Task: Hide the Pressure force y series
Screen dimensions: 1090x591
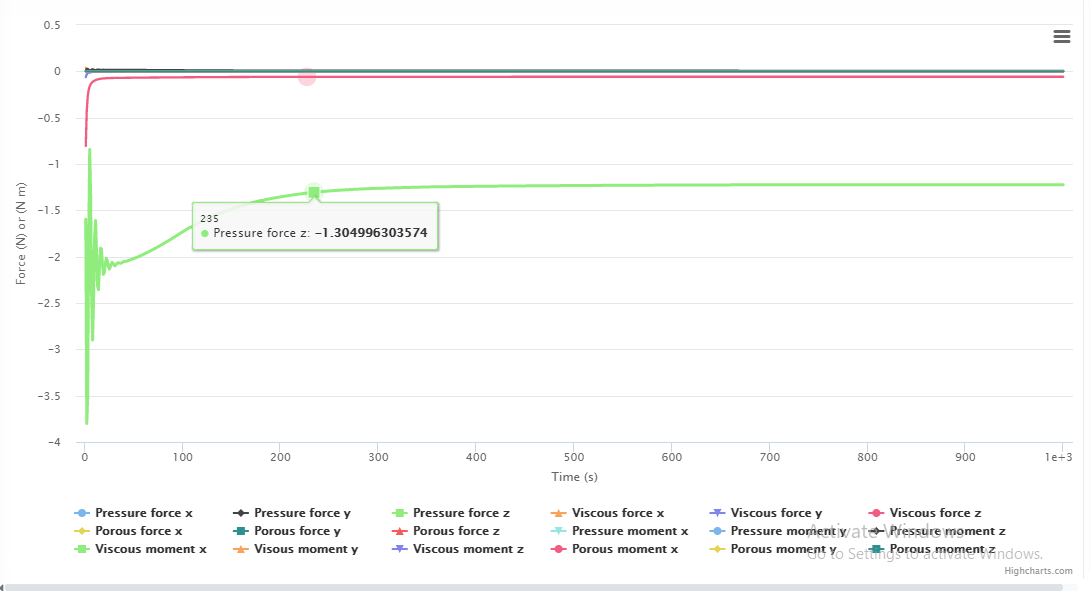Action: point(302,513)
